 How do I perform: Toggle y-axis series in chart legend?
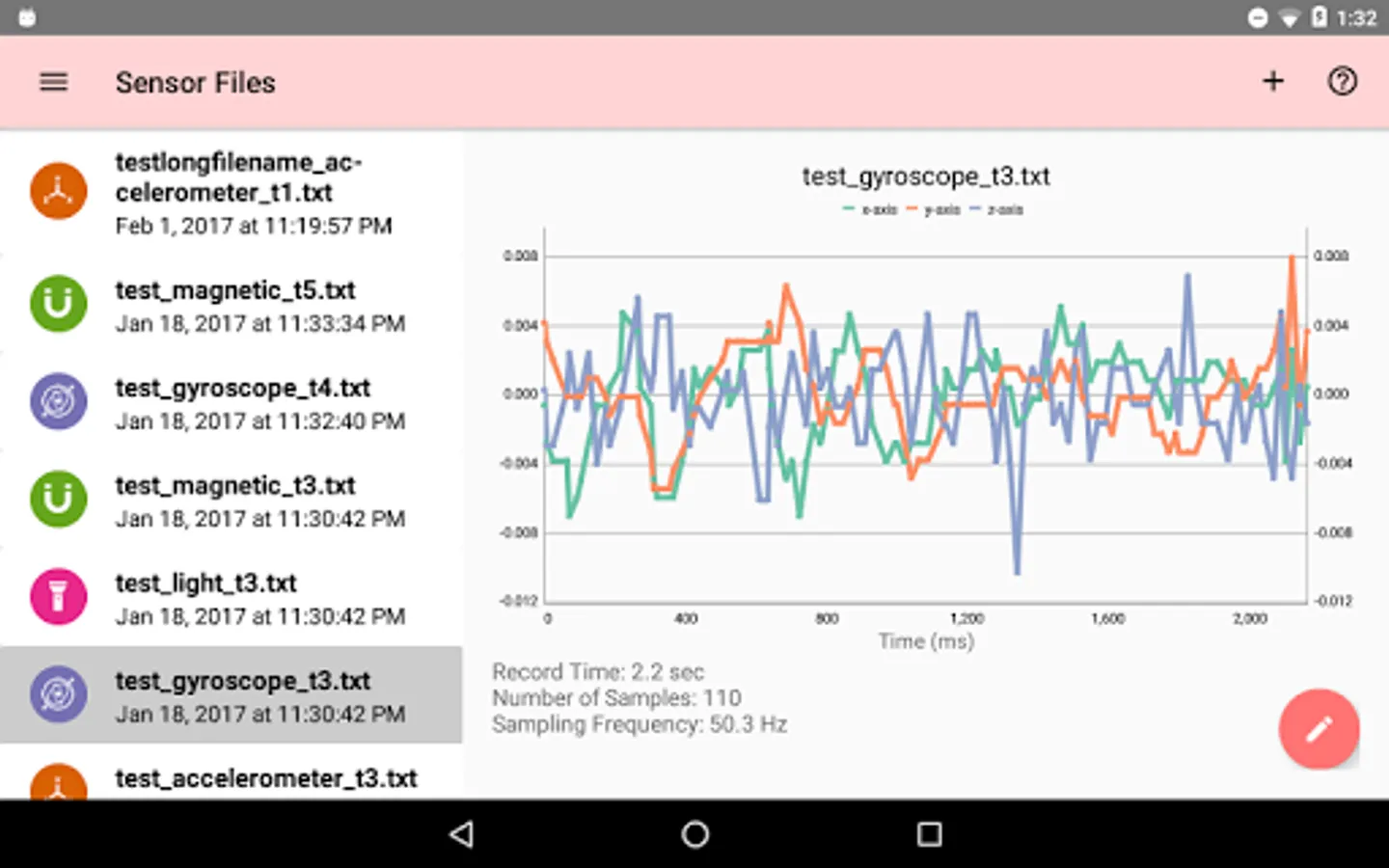[x=934, y=209]
